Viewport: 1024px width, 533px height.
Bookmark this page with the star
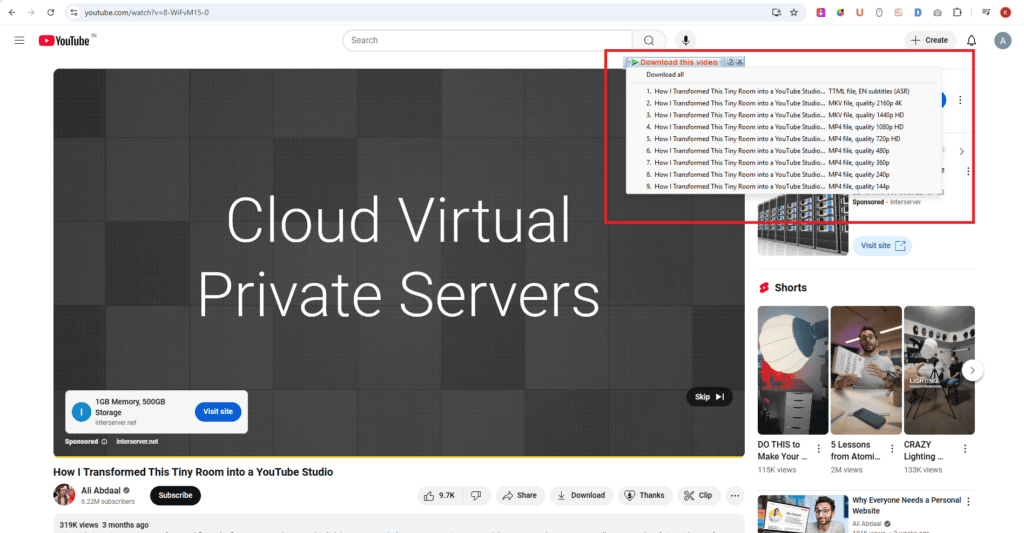[x=794, y=12]
